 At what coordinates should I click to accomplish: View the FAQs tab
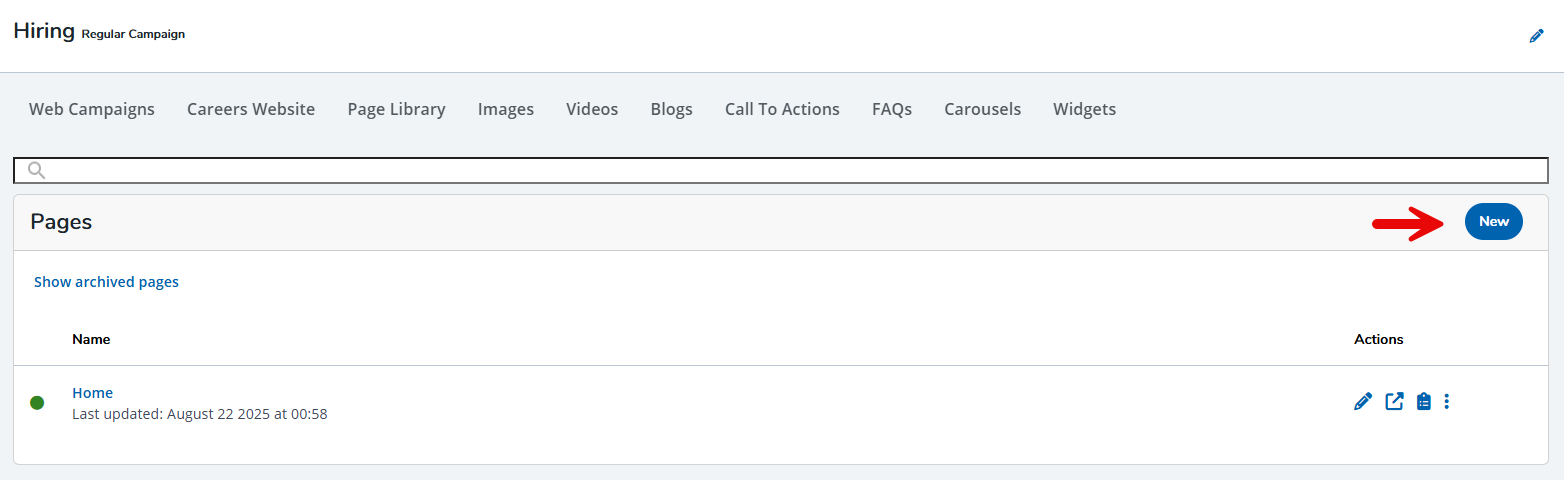(892, 109)
